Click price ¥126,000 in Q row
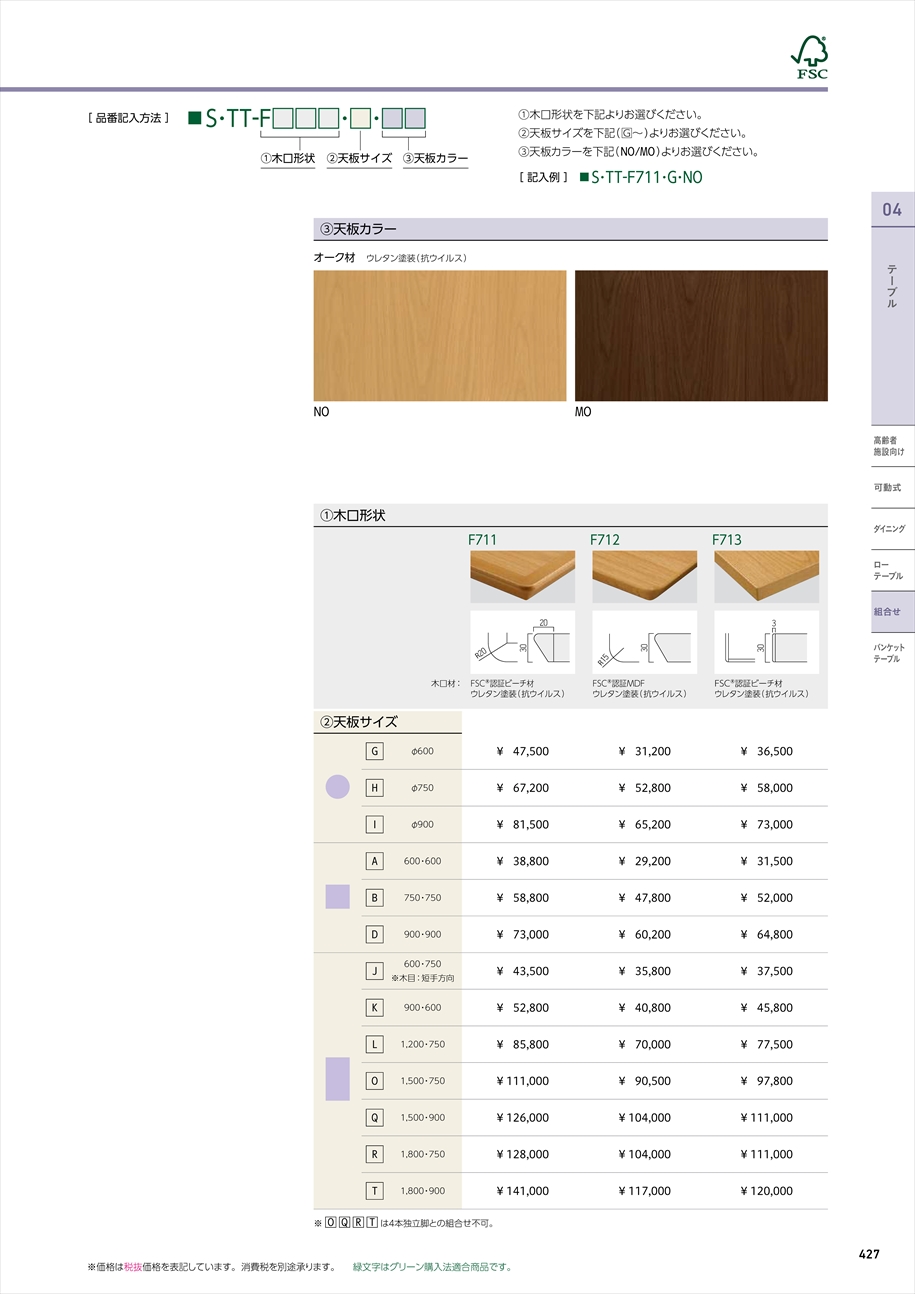 coord(522,1118)
